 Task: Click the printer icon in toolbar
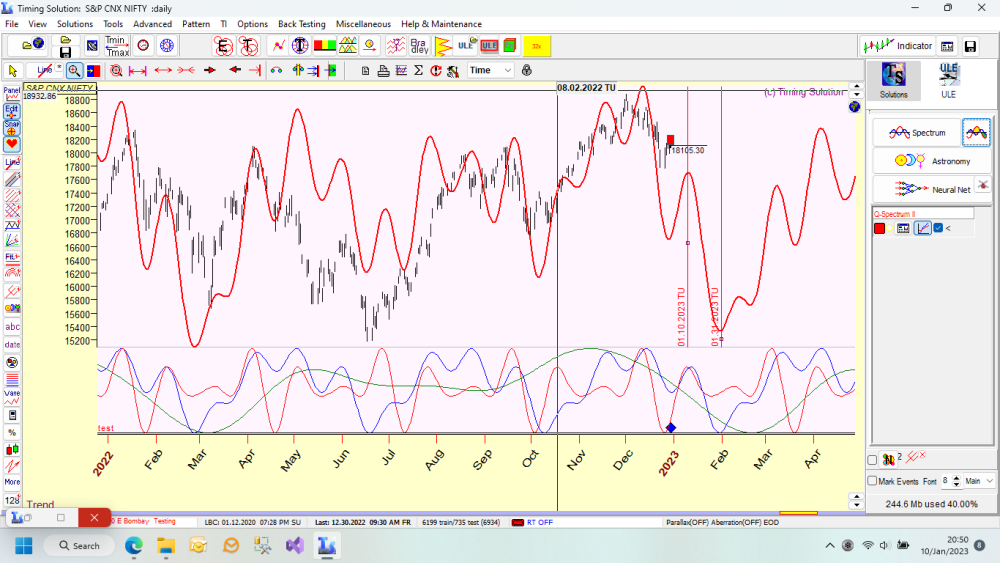tap(383, 71)
